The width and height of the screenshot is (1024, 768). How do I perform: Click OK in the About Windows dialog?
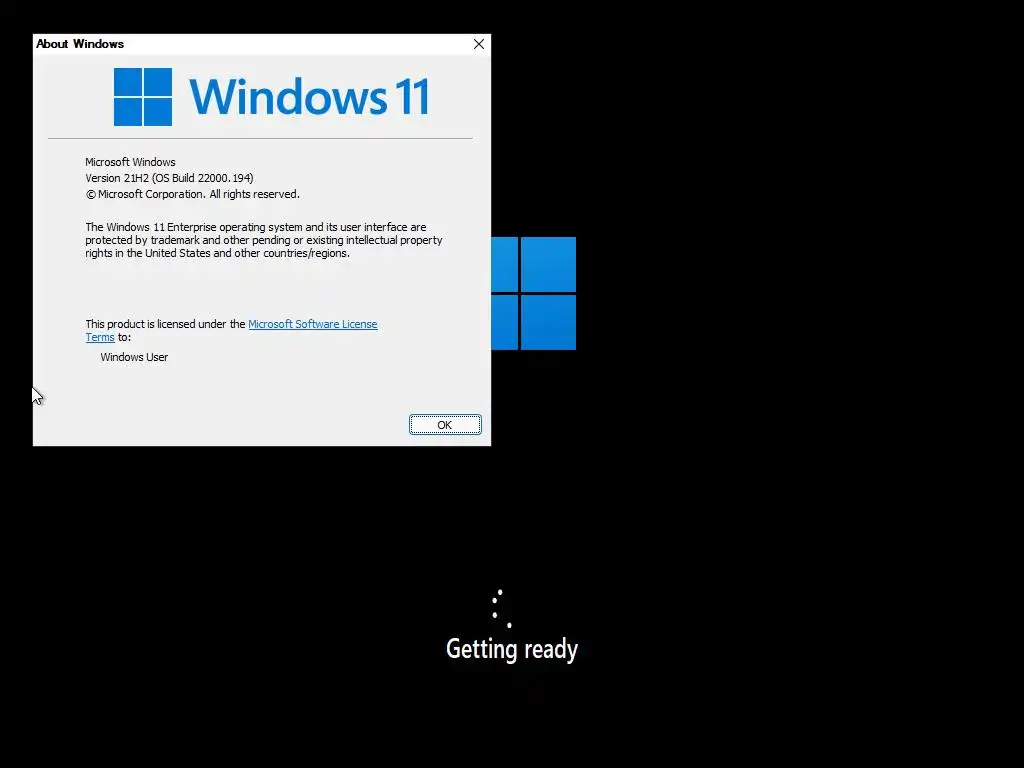(445, 424)
